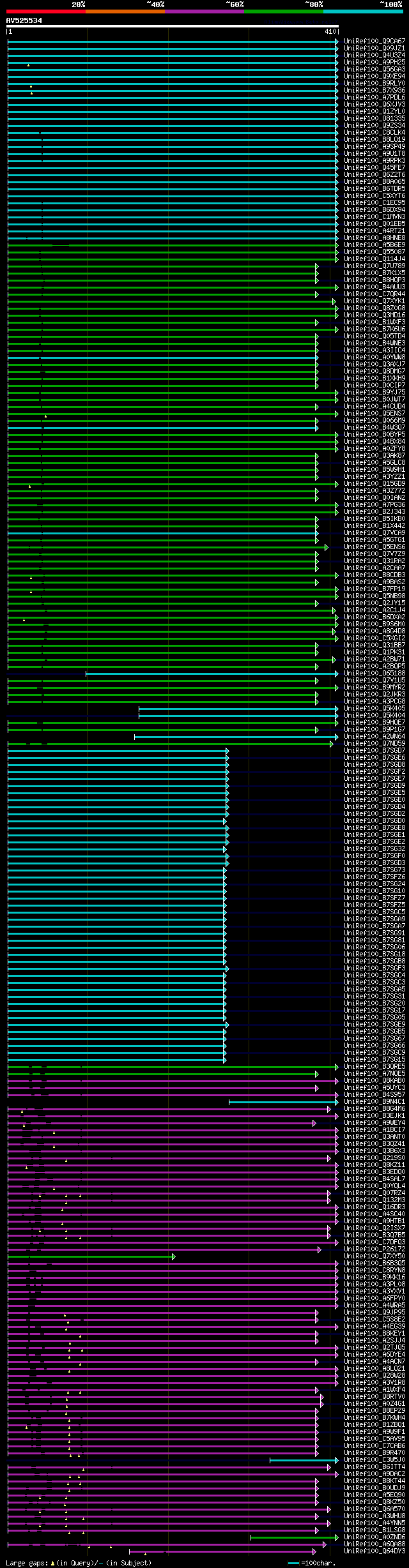Click the cyan ~100% legend color bar
Image resolution: width=409 pixels, height=1568 pixels.
(x=363, y=11)
